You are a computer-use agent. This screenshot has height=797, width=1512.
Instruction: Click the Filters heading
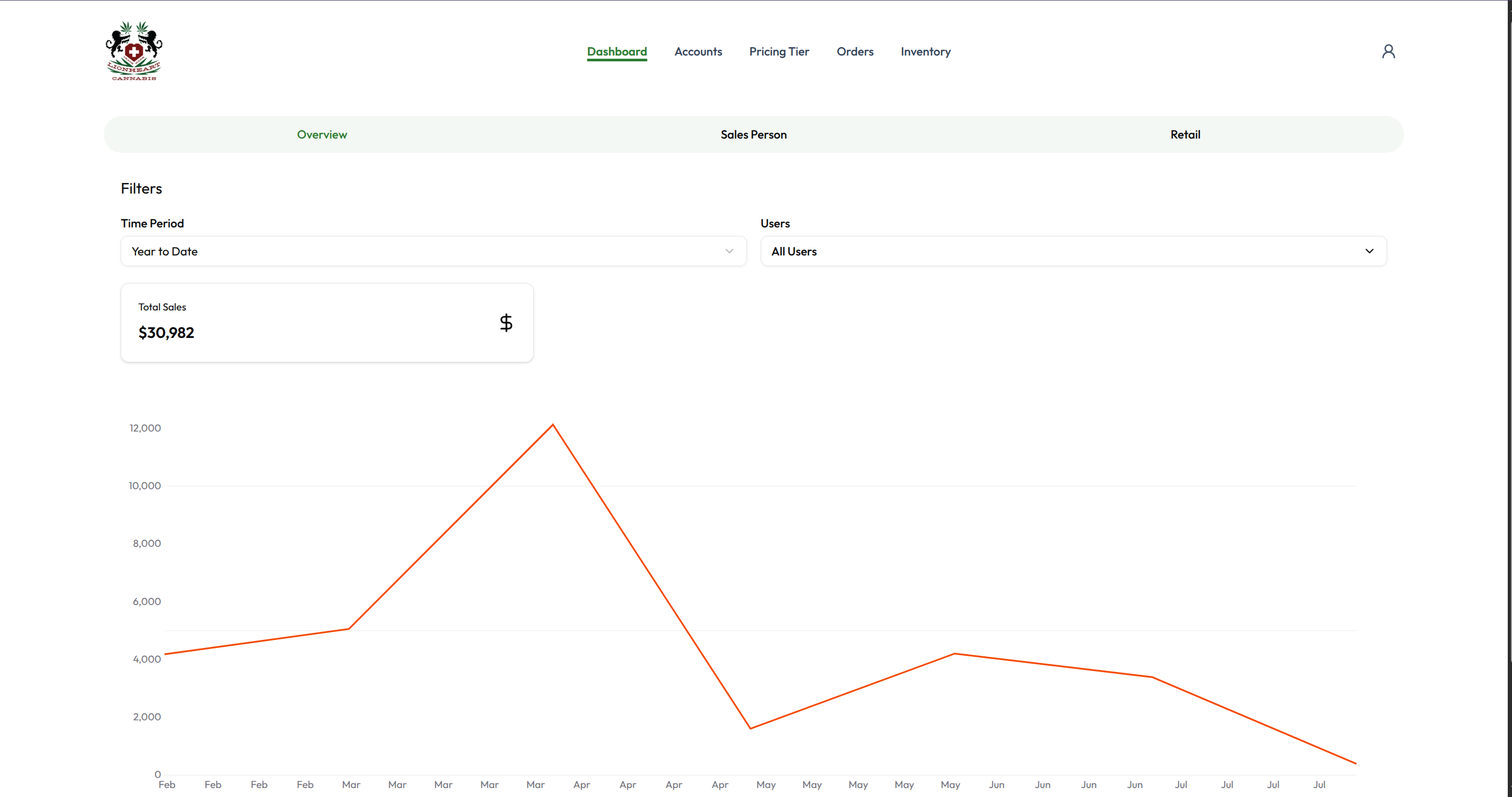(x=141, y=188)
